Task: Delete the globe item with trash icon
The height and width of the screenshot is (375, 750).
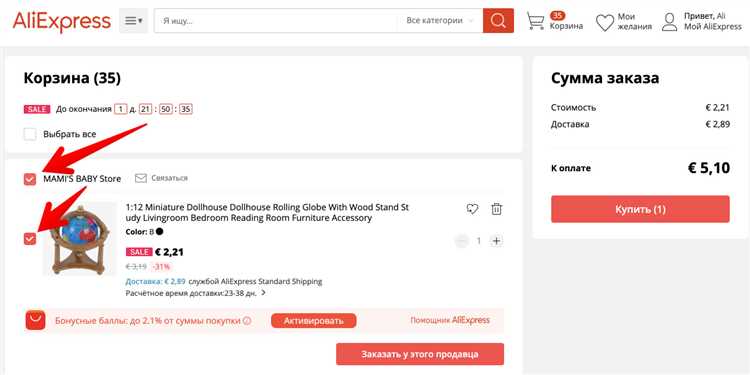Action: tap(496, 209)
